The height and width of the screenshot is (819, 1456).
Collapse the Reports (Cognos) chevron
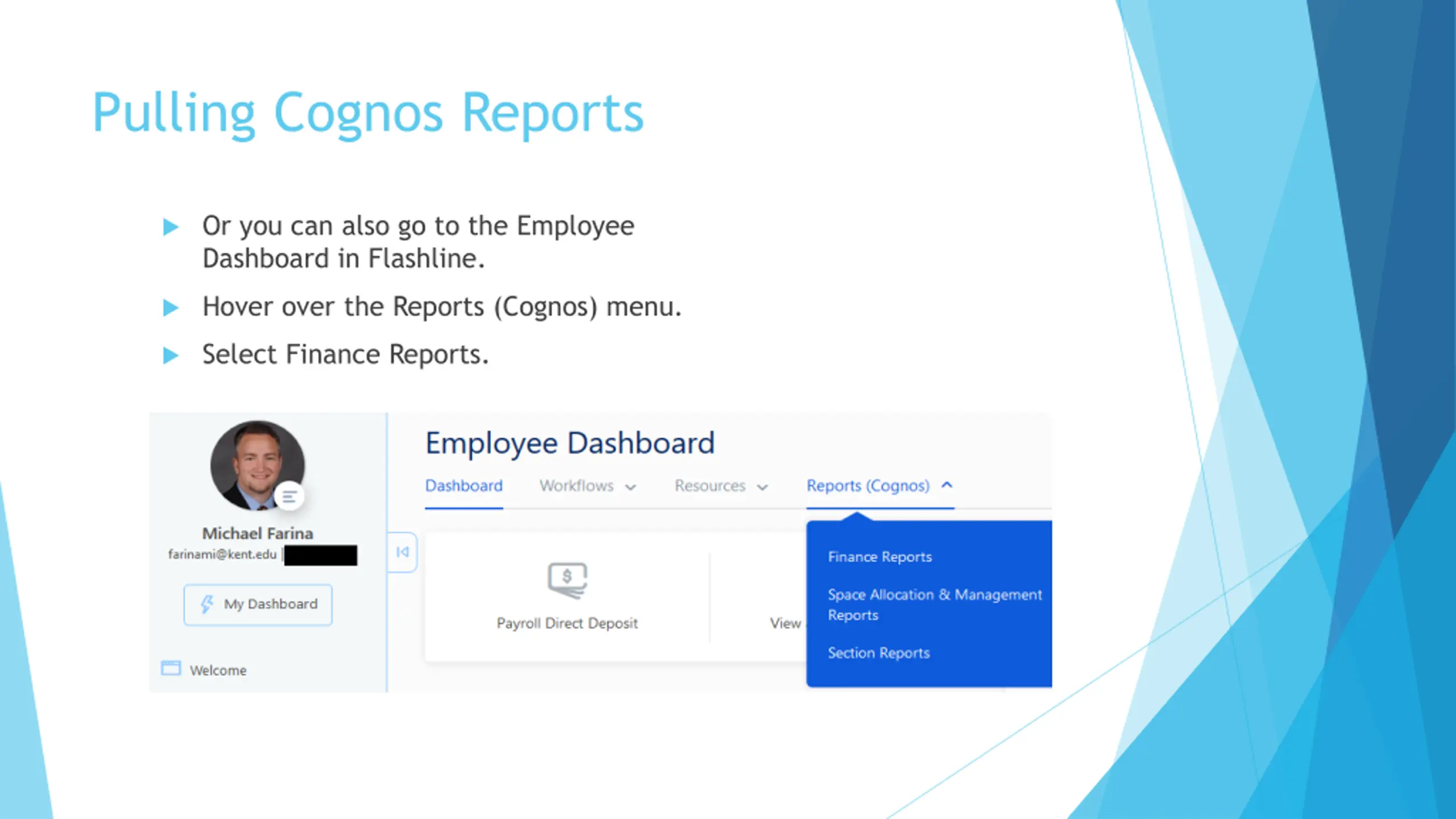(x=947, y=485)
